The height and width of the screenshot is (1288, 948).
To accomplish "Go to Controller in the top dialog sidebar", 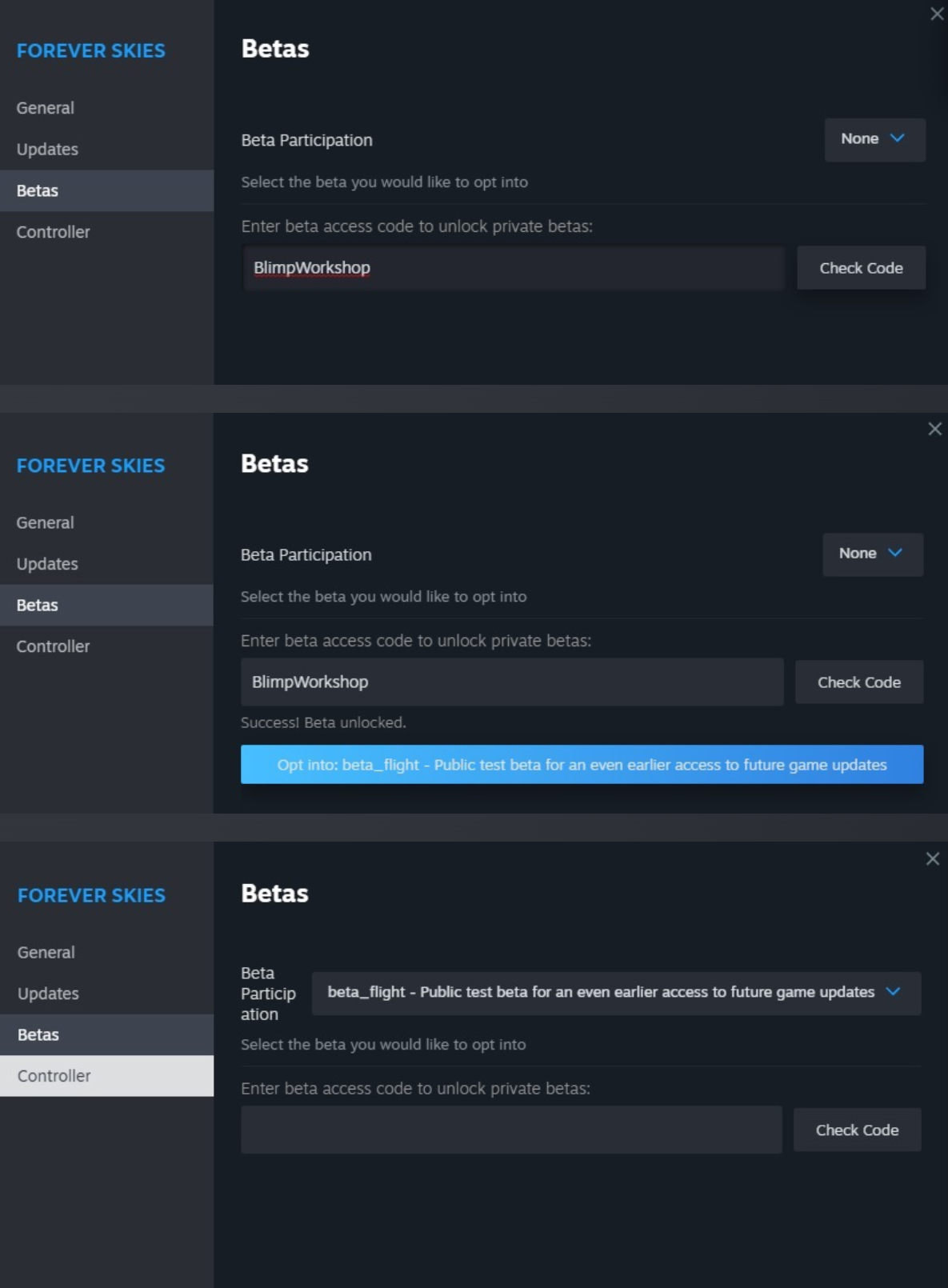I will click(x=106, y=232).
